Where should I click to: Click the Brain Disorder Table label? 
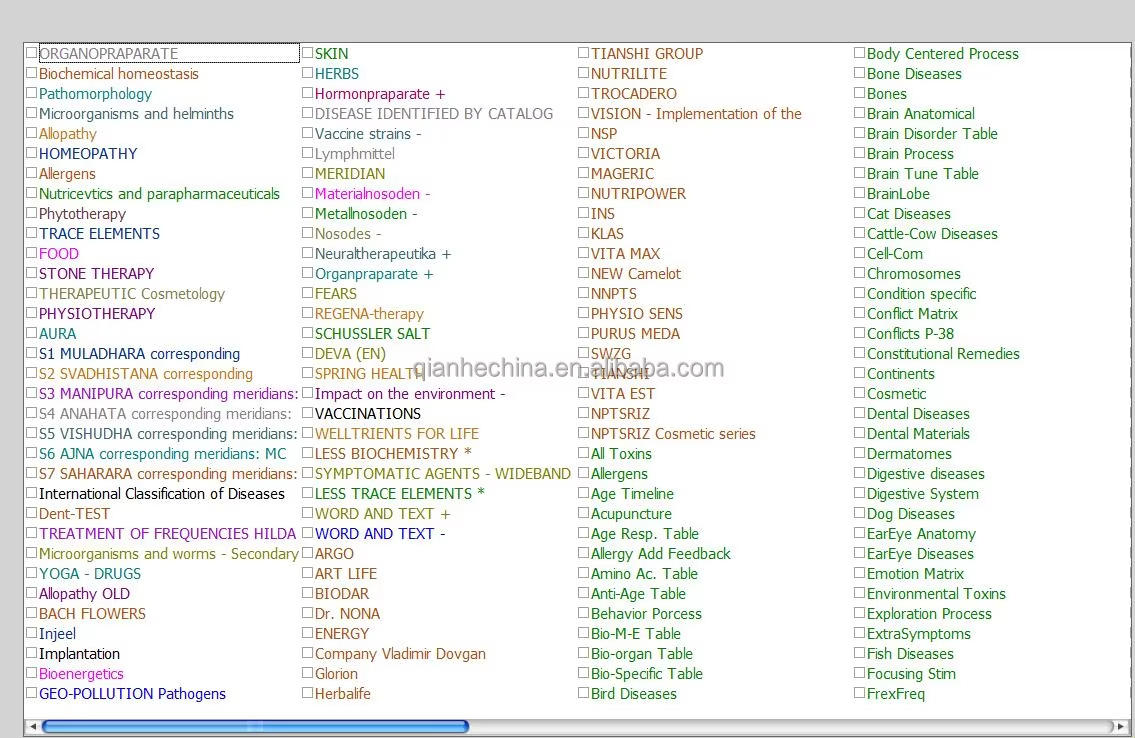[932, 134]
